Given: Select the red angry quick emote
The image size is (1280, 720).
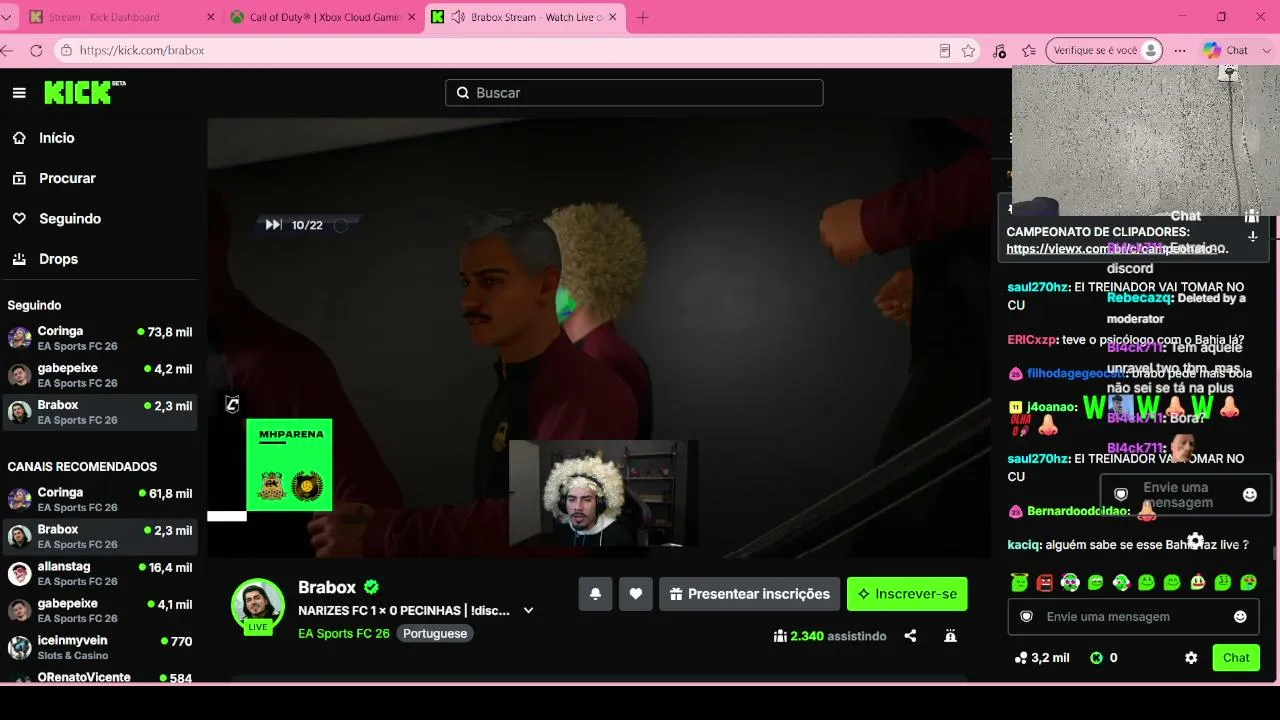Looking at the screenshot, I should click(1045, 582).
